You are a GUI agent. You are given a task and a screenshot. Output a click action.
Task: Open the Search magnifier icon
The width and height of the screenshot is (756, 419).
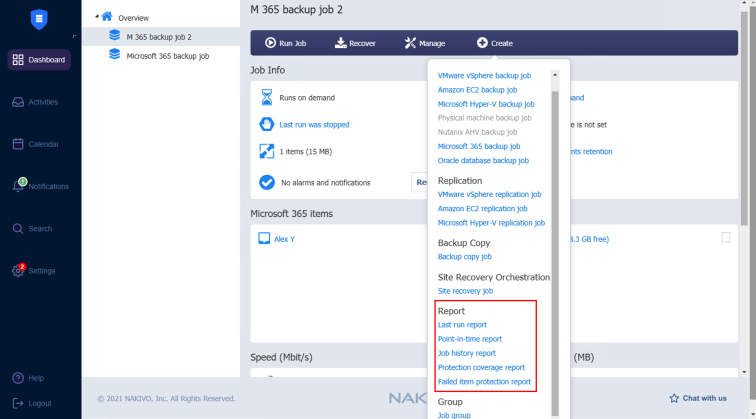coord(18,229)
